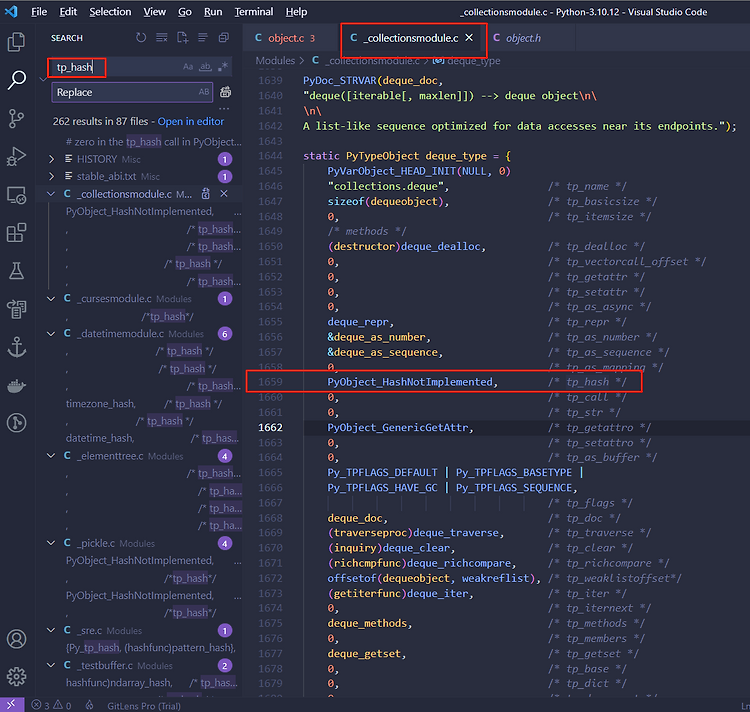Open Run and Debug view
The image size is (750, 712).
click(16, 156)
